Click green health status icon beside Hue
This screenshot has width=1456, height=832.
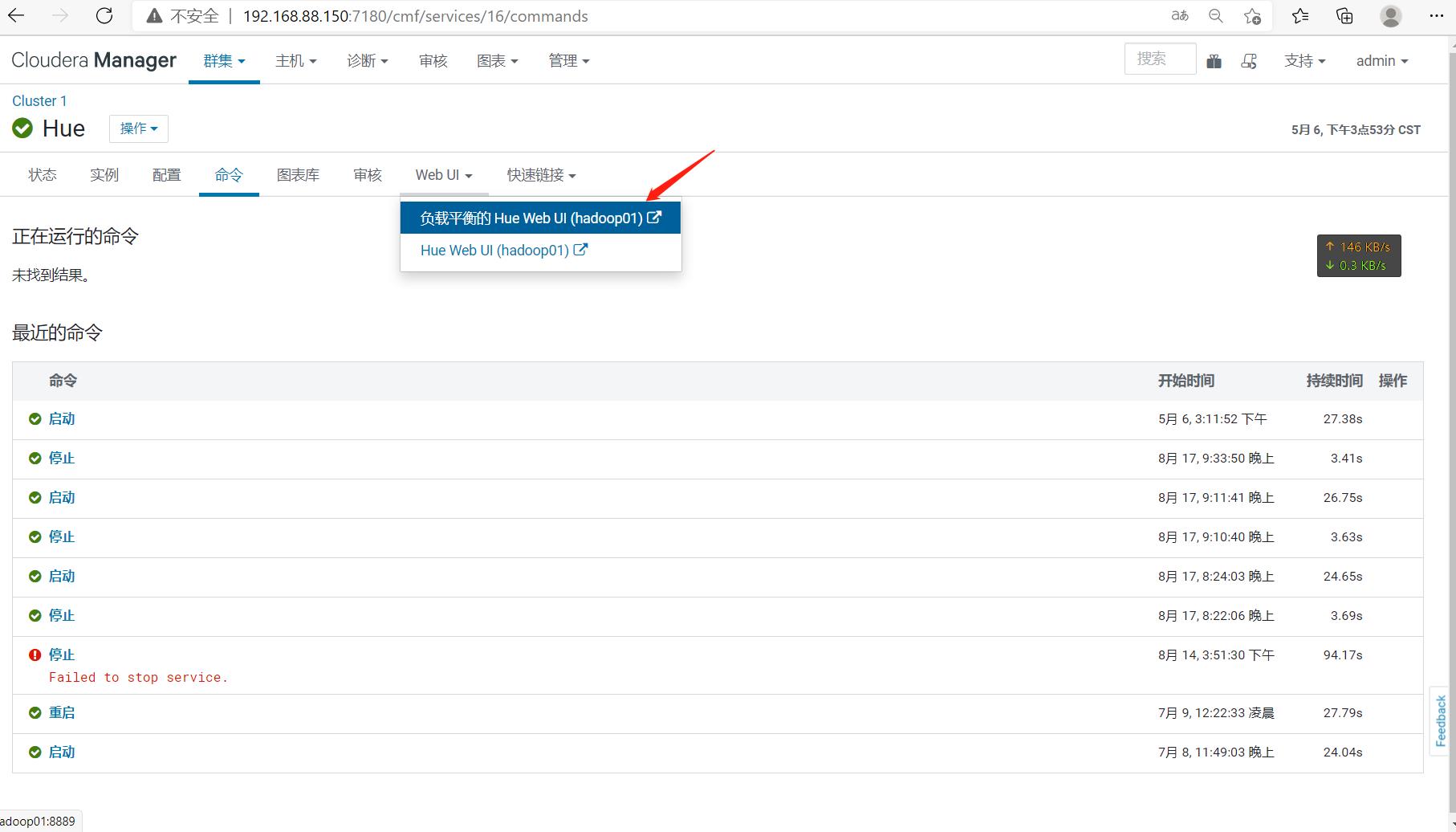point(22,128)
